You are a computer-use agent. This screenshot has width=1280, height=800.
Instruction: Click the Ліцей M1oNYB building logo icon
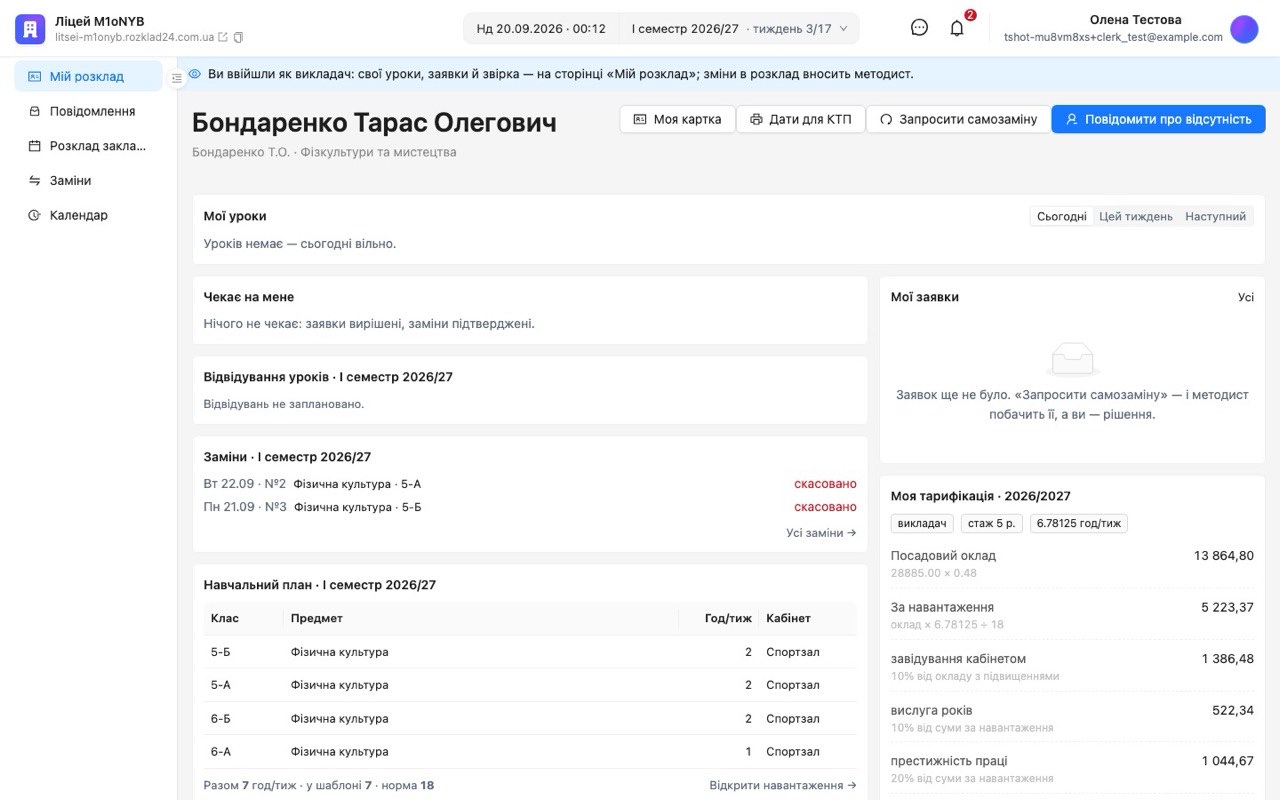click(30, 29)
